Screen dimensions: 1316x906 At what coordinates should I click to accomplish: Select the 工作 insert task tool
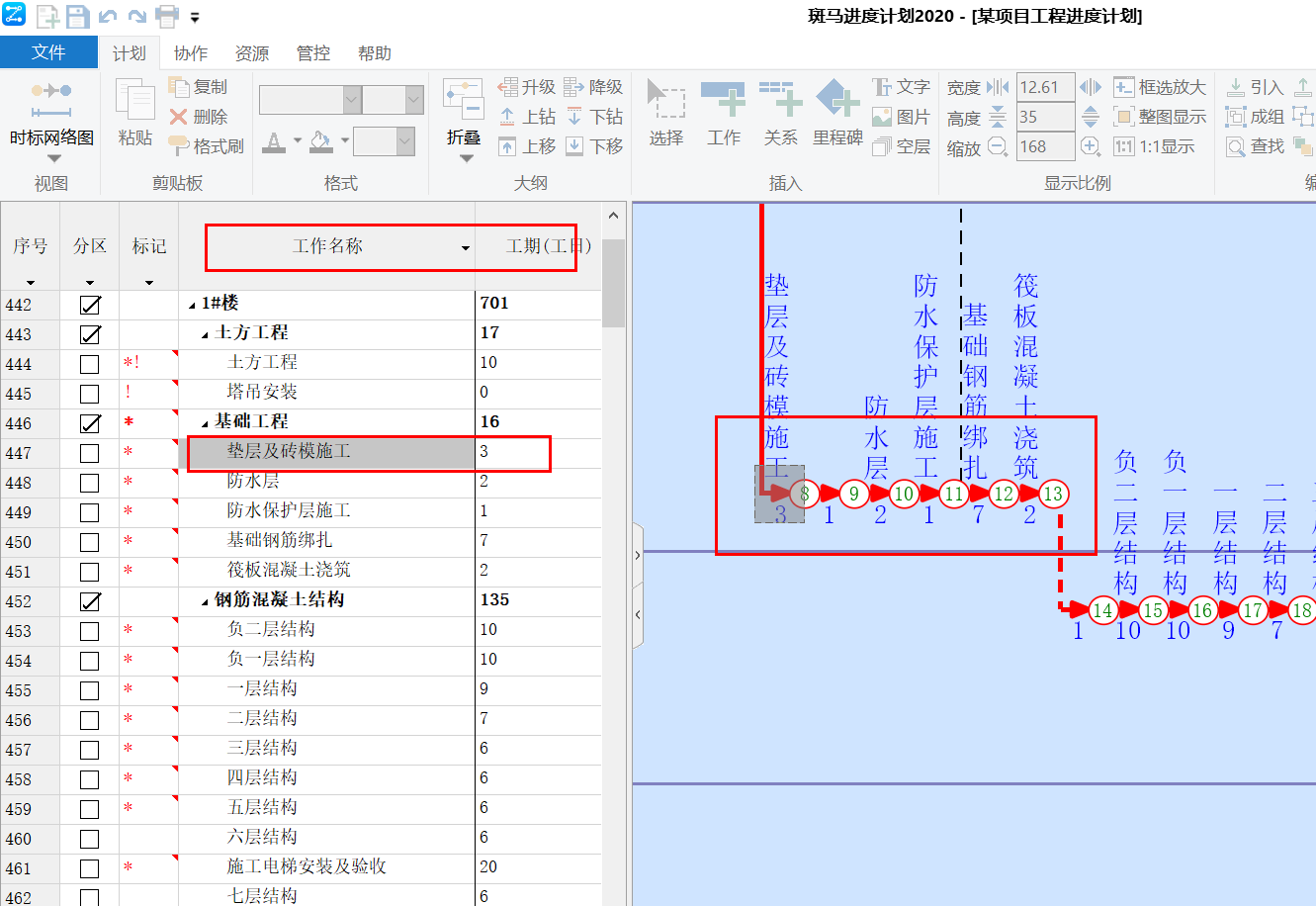724,112
